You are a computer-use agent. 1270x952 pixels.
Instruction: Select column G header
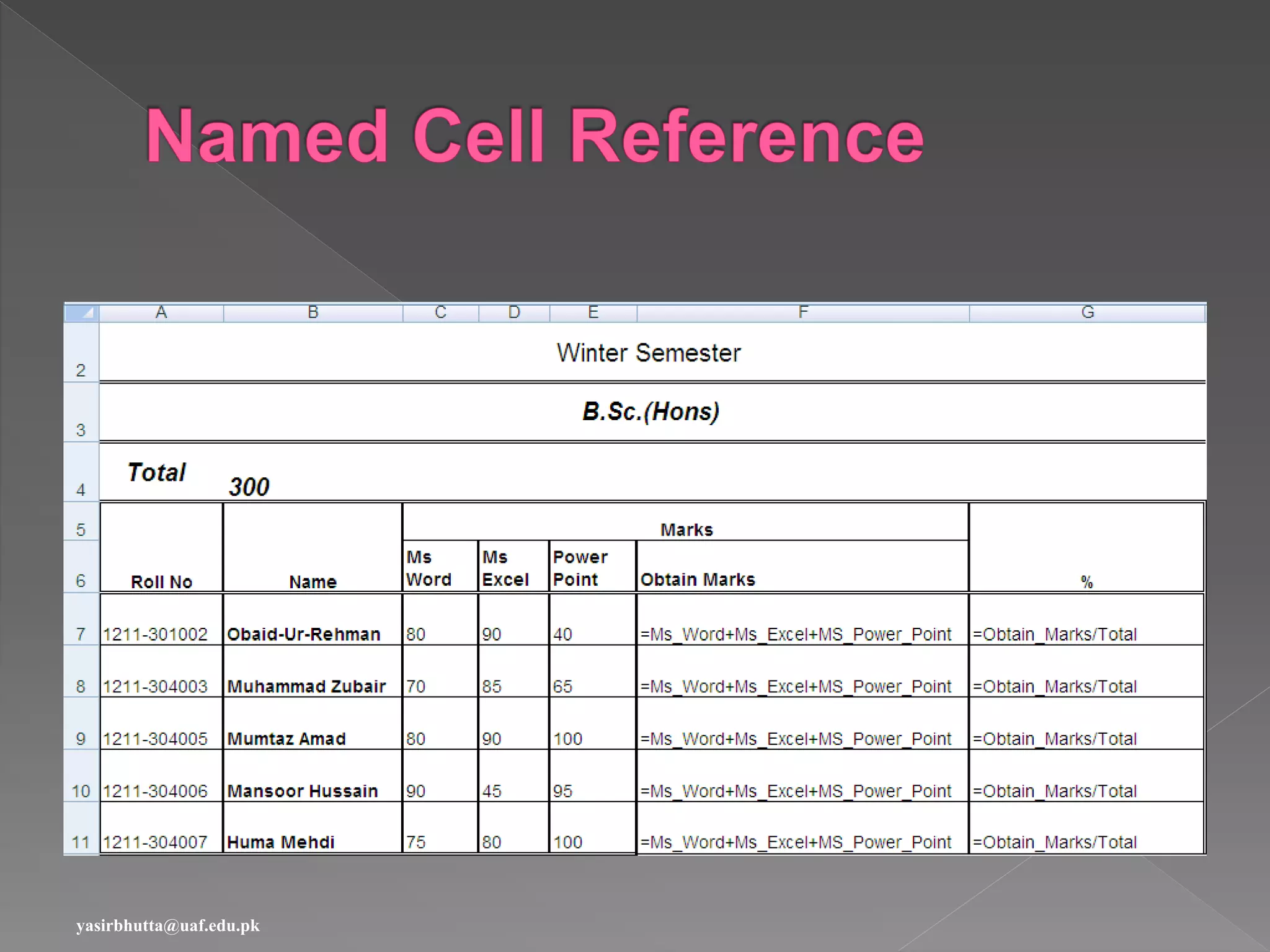(x=1087, y=312)
